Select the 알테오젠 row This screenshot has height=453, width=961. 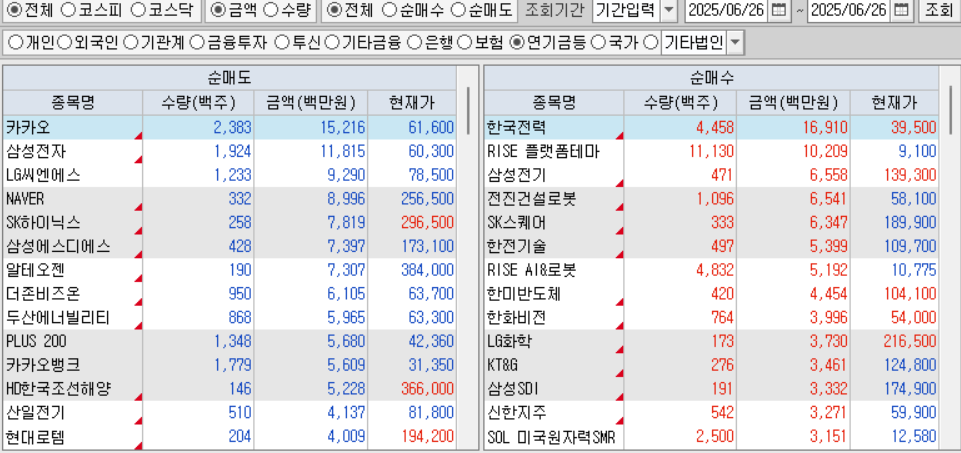230,270
